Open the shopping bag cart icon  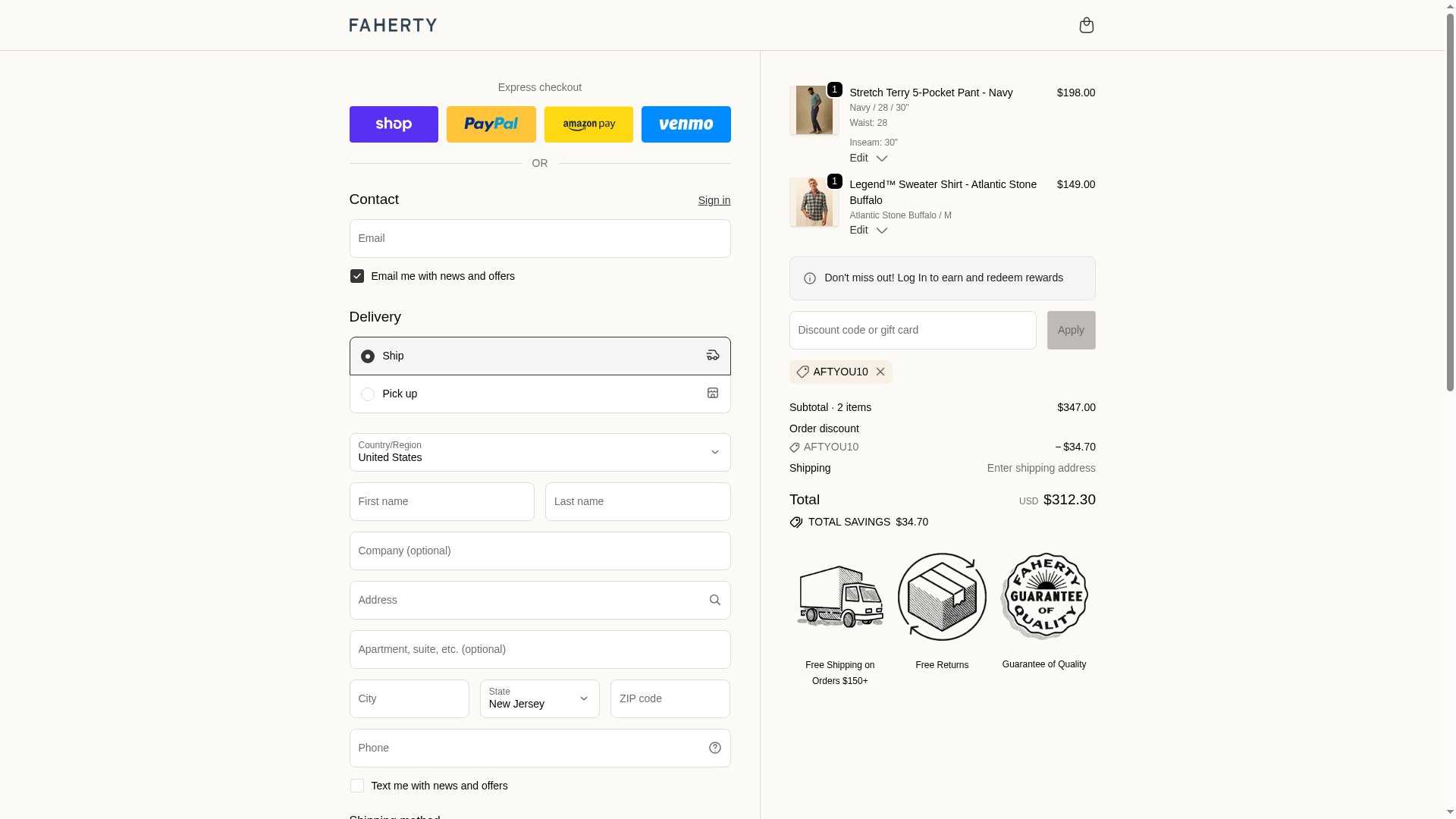1086,25
